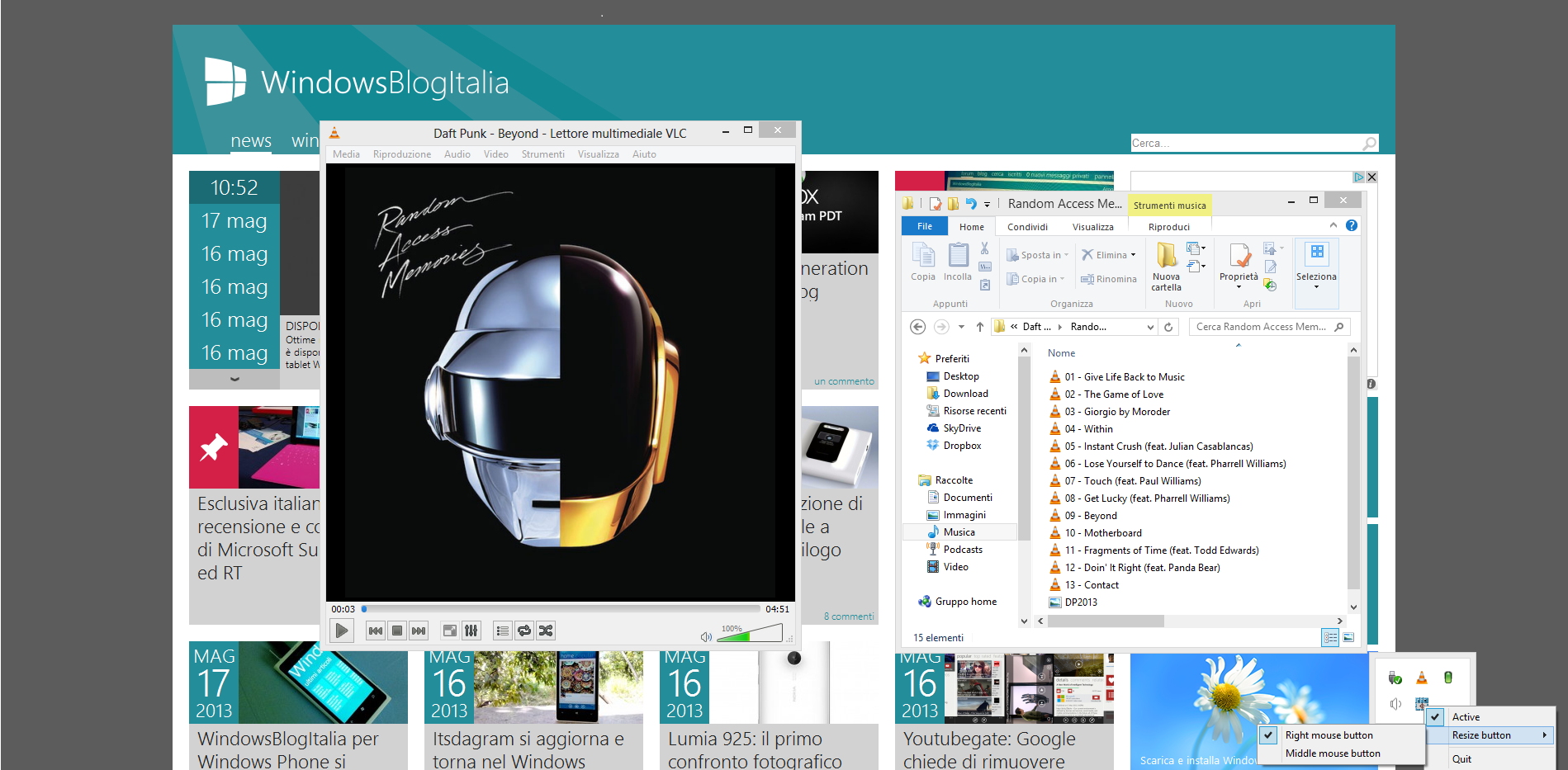Start playback with VLC play button

[341, 631]
